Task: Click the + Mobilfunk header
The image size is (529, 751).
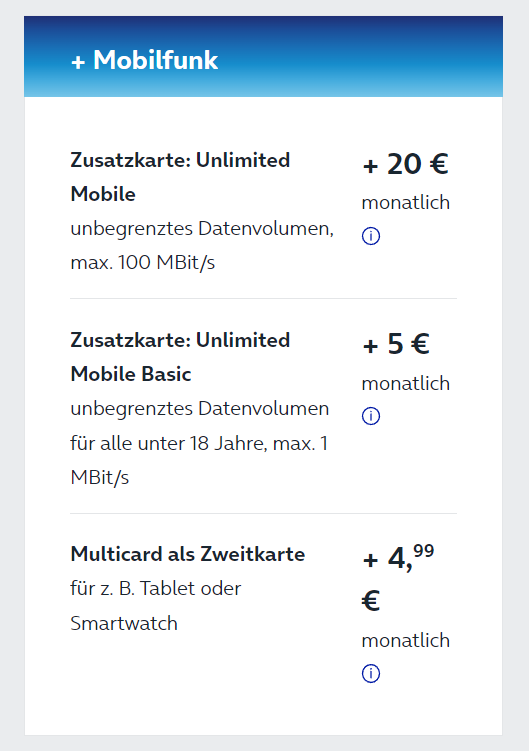Action: coord(264,57)
